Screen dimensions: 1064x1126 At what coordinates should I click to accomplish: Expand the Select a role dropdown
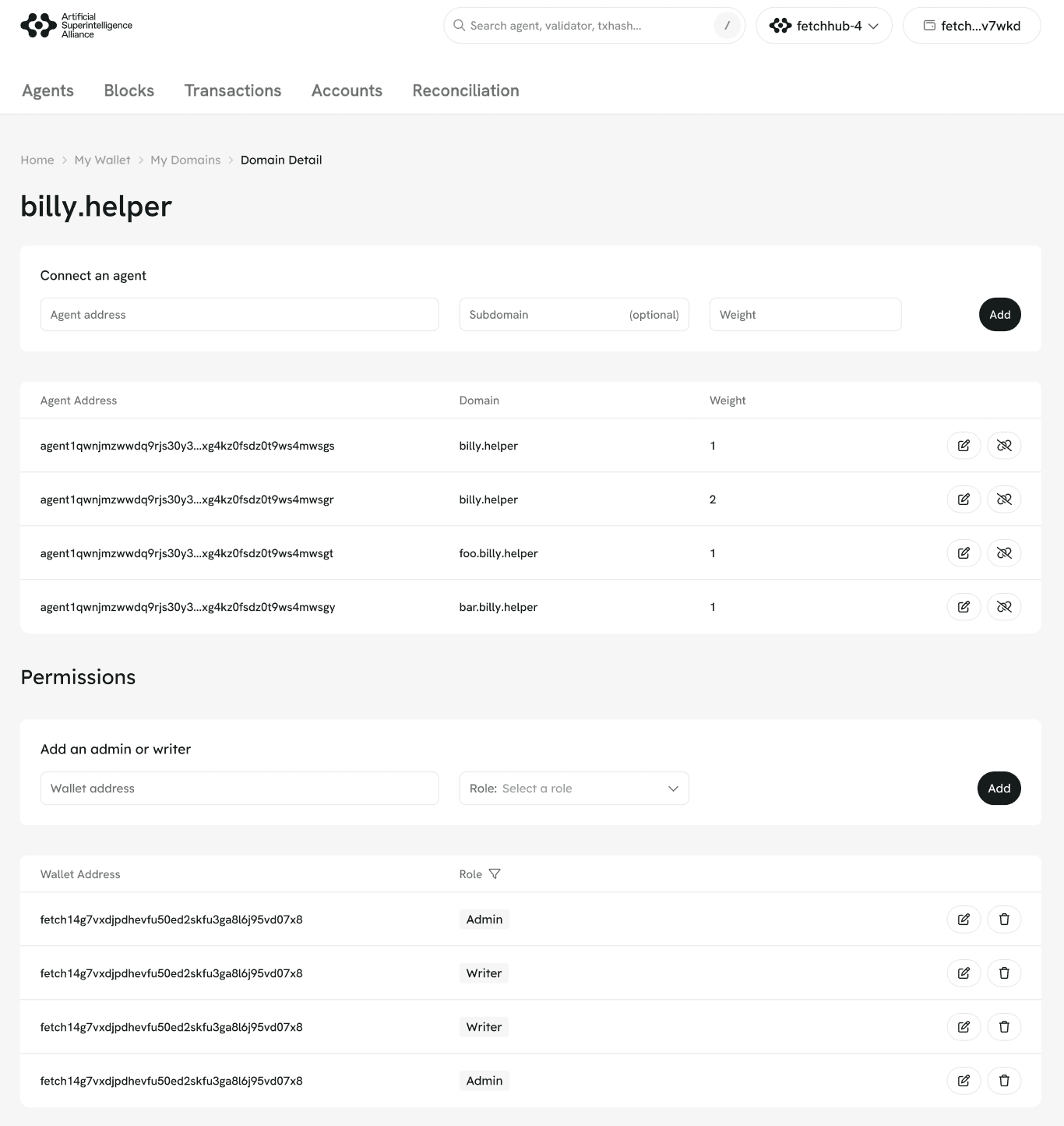click(x=574, y=789)
